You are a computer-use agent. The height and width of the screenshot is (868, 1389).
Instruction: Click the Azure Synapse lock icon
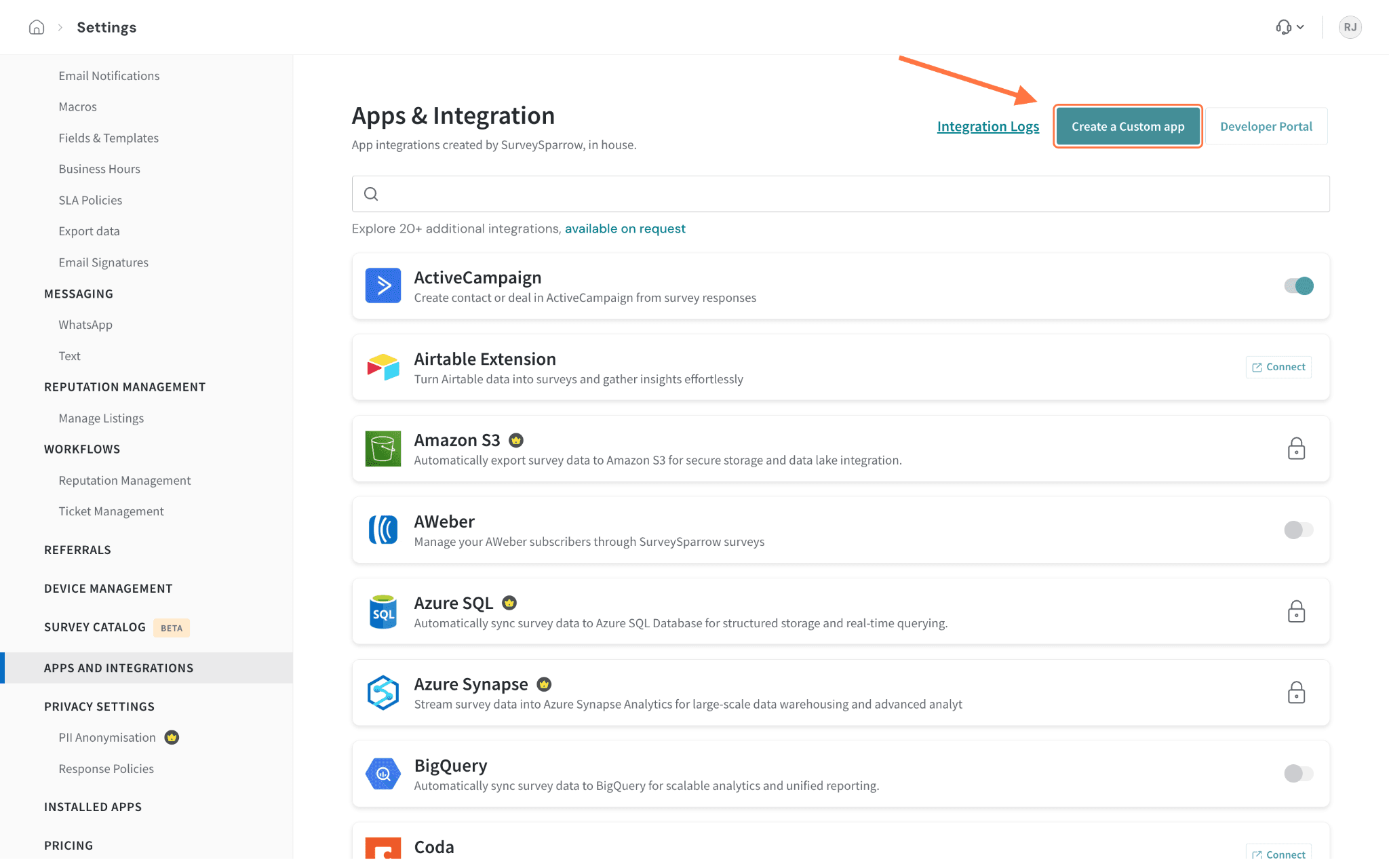1296,692
